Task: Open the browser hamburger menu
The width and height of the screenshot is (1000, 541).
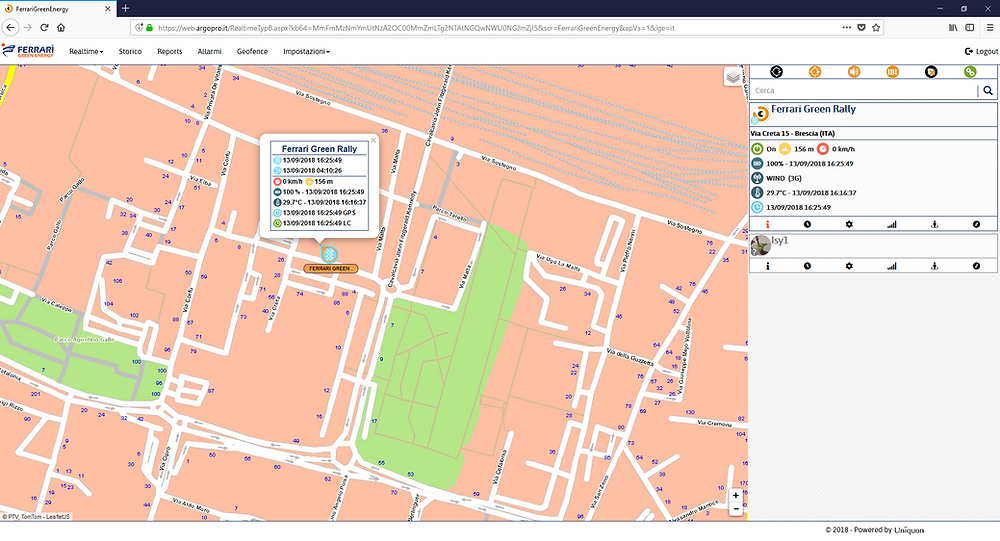Action: click(990, 27)
